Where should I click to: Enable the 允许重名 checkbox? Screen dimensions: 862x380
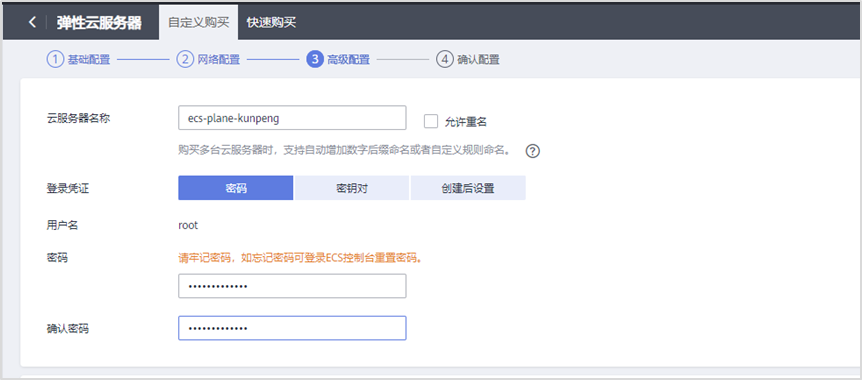(x=431, y=121)
